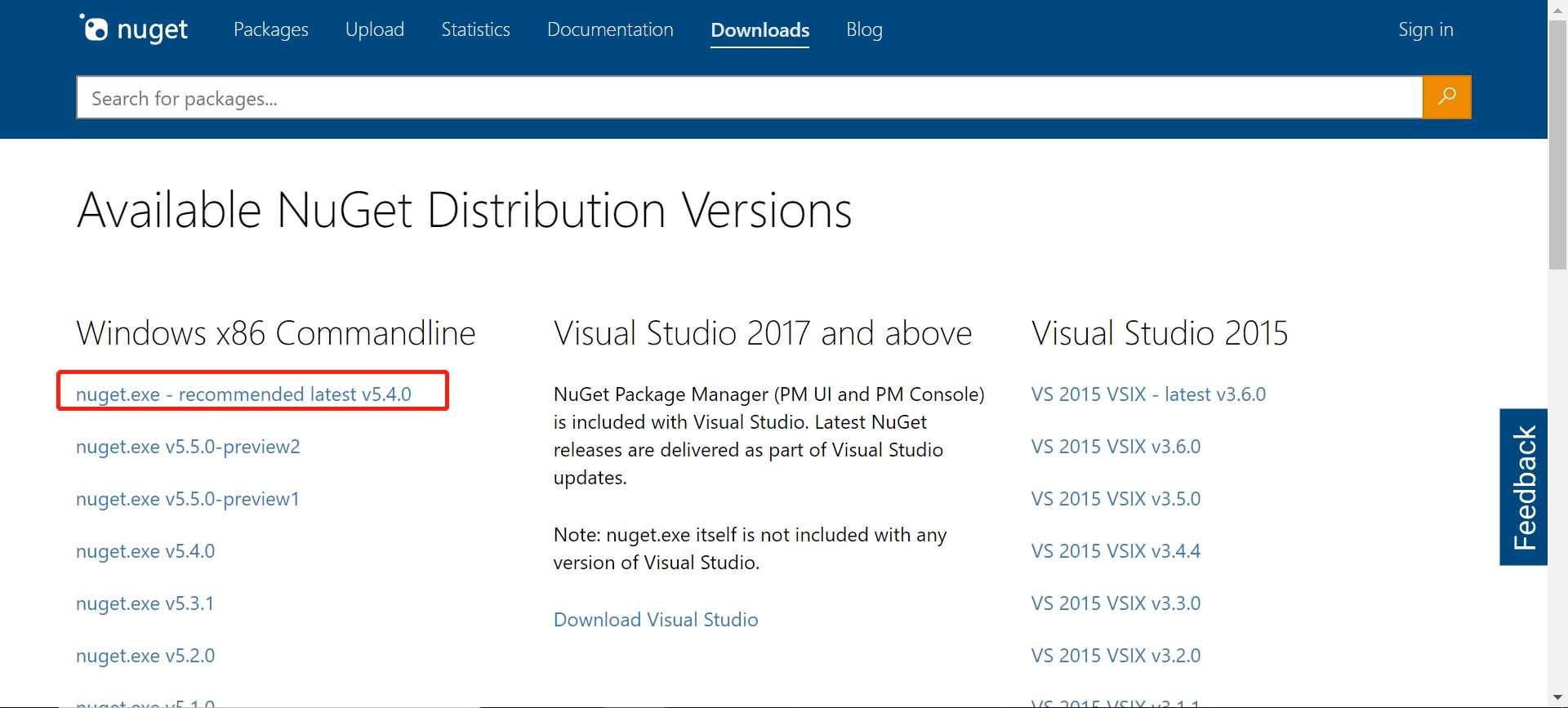Download VS 2015 VSIX v3.3.0
This screenshot has width=1568, height=708.
[1116, 603]
